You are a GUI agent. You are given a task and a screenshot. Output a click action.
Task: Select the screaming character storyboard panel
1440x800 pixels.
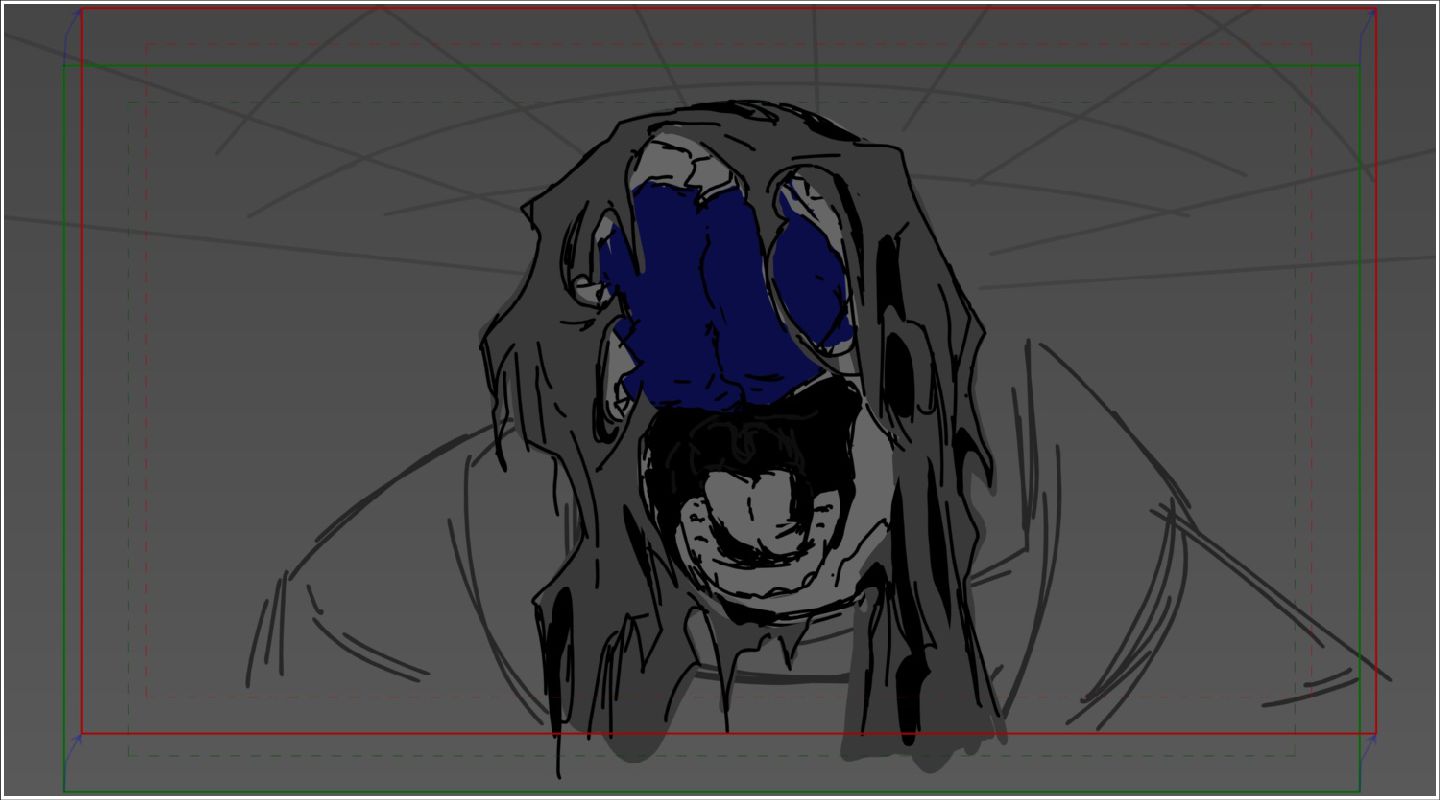coord(720,400)
